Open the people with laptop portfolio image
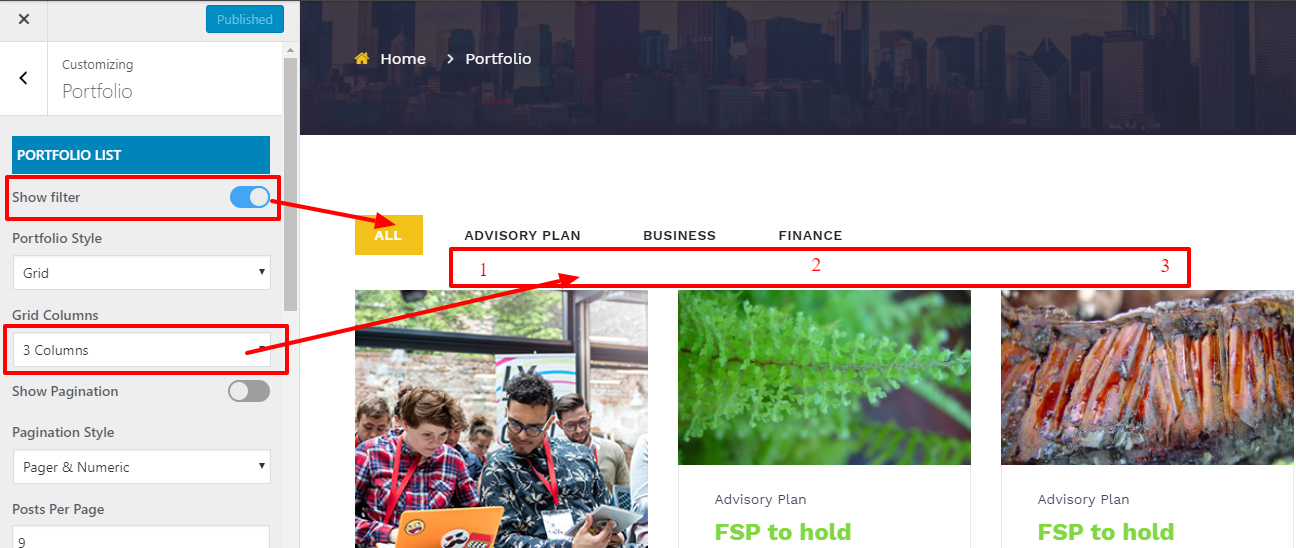This screenshot has width=1296, height=548. coord(501,419)
